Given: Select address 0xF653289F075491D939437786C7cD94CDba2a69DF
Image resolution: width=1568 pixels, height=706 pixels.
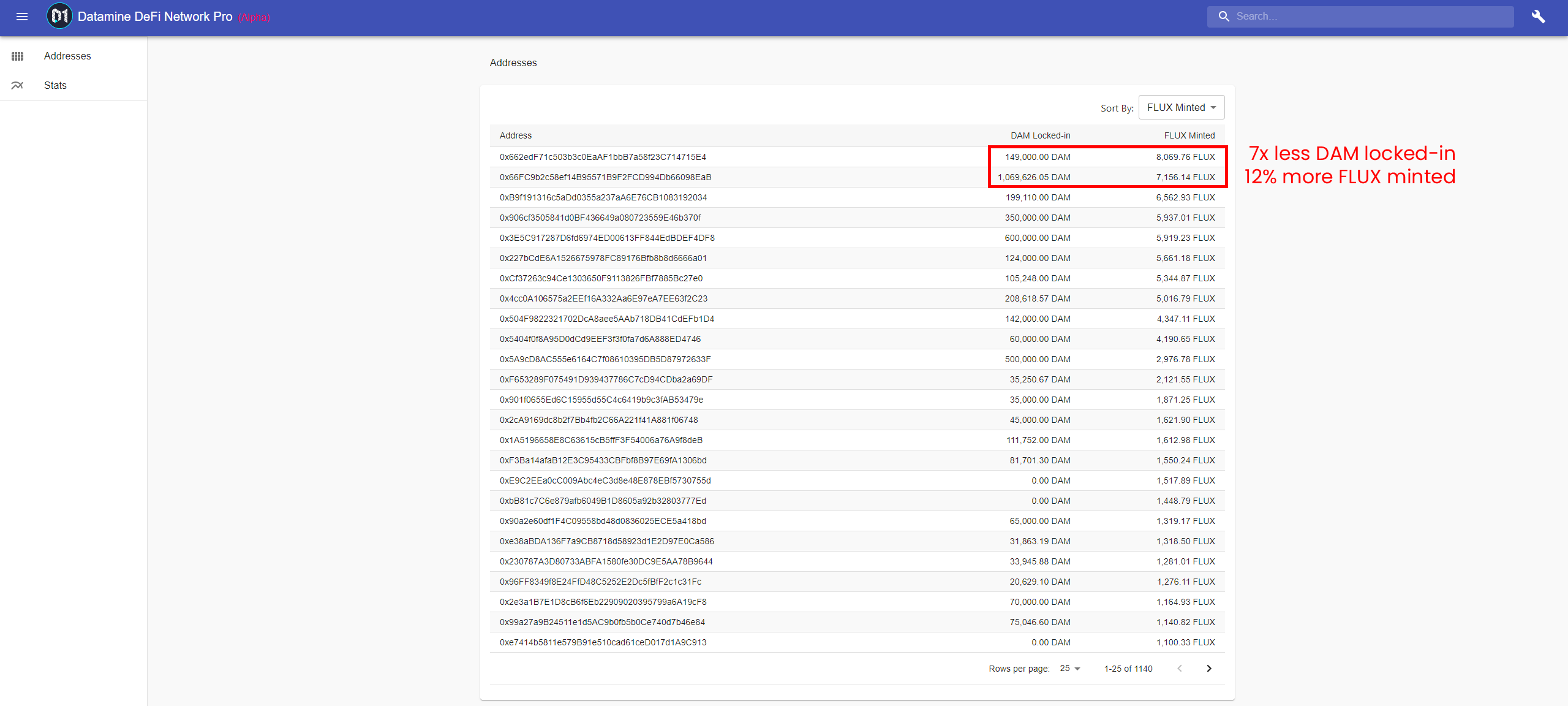Looking at the screenshot, I should (606, 379).
